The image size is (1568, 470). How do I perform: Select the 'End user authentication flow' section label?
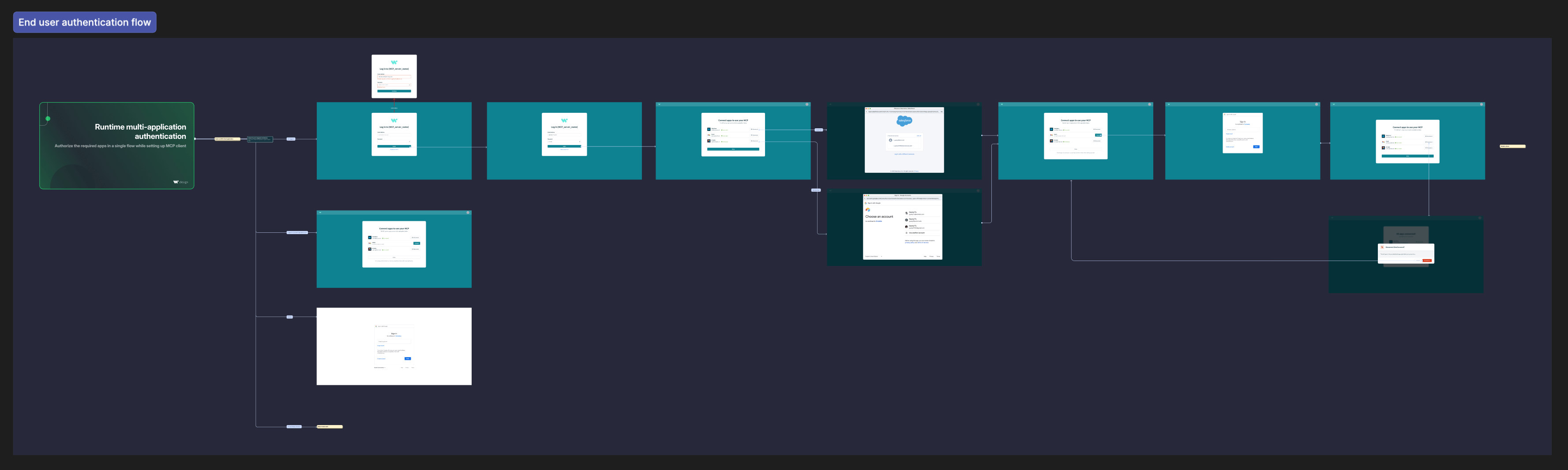pyautogui.click(x=85, y=22)
